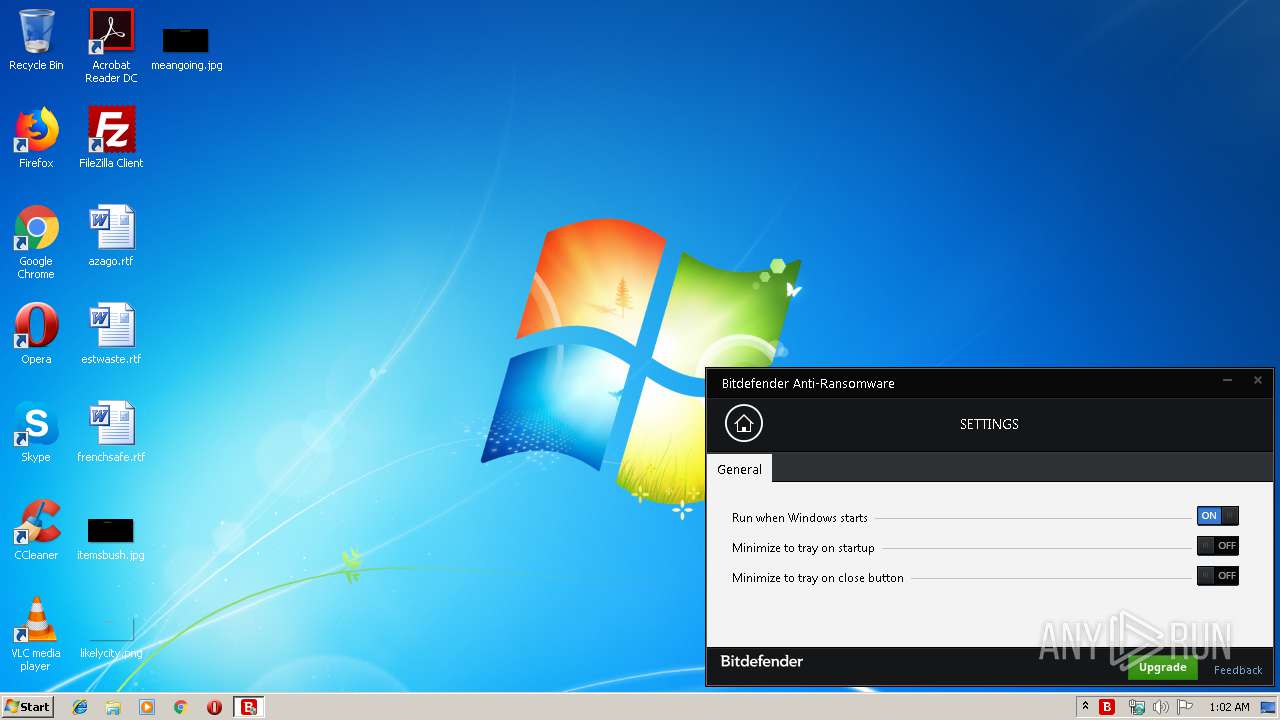Select meangoing.jpg desktop file

pyautogui.click(x=186, y=48)
